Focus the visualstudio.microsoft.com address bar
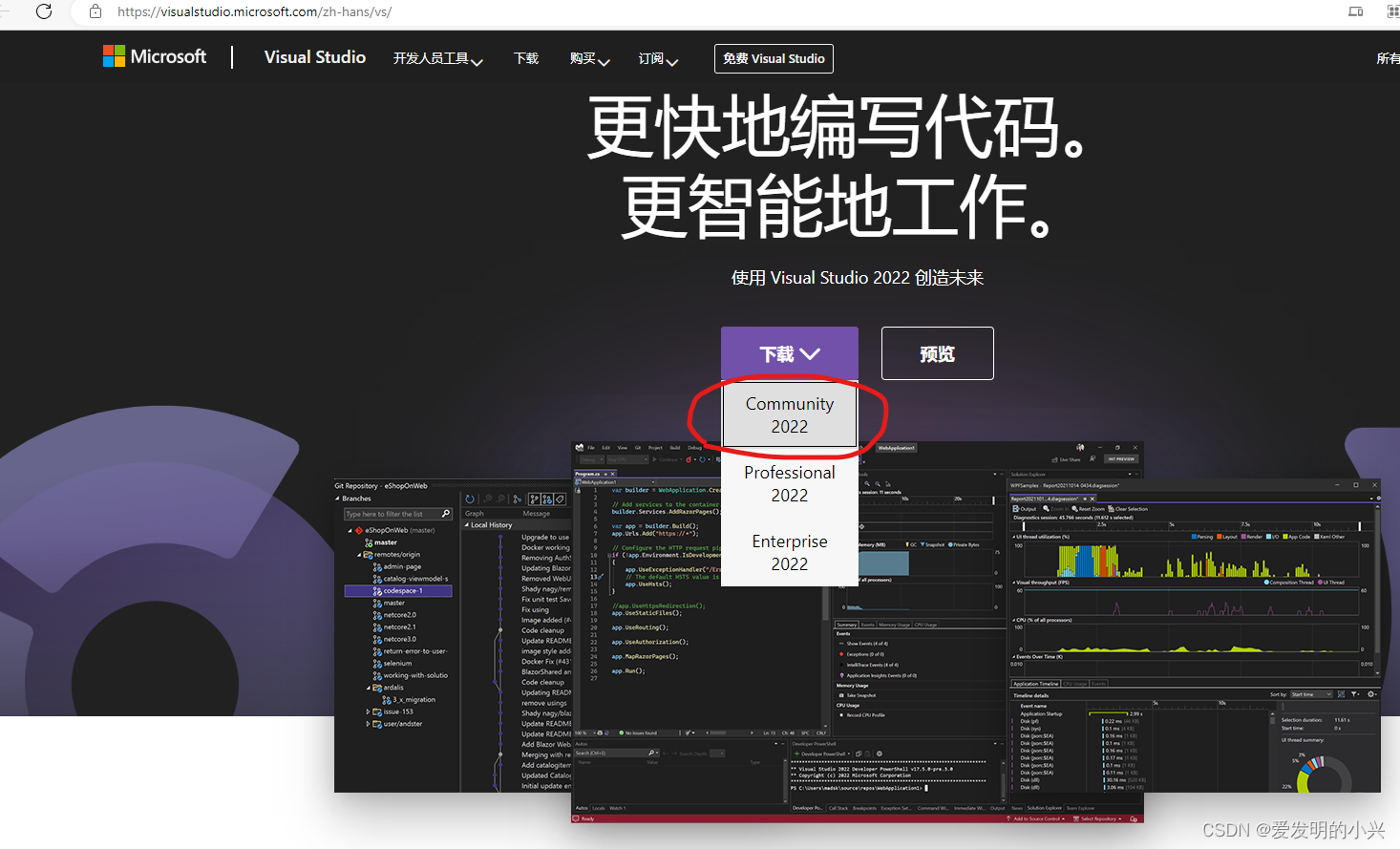The image size is (1400, 849). [x=254, y=11]
